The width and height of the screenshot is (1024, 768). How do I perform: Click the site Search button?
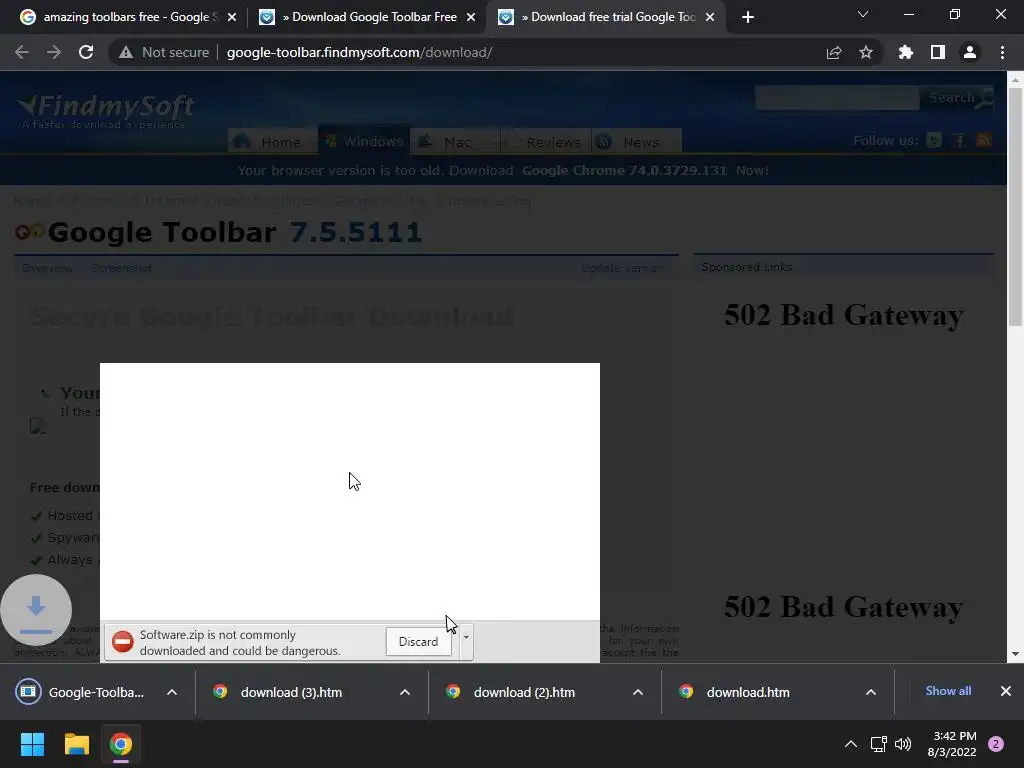tap(957, 98)
